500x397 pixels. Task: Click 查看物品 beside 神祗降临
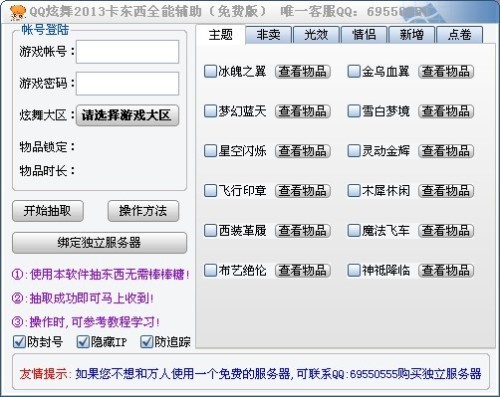click(446, 270)
